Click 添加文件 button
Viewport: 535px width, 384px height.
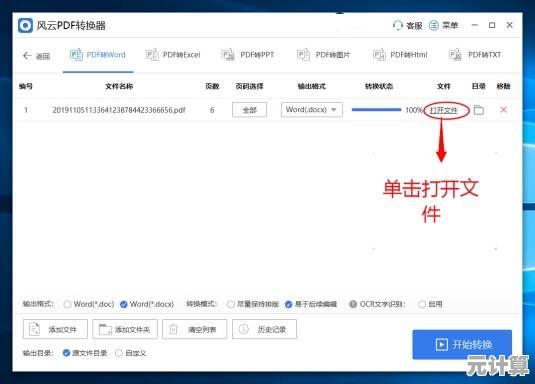click(x=55, y=329)
